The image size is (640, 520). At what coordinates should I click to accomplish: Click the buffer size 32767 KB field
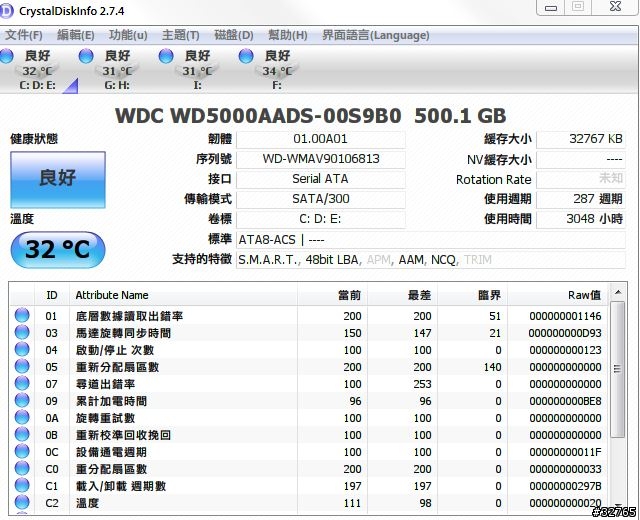[580, 139]
